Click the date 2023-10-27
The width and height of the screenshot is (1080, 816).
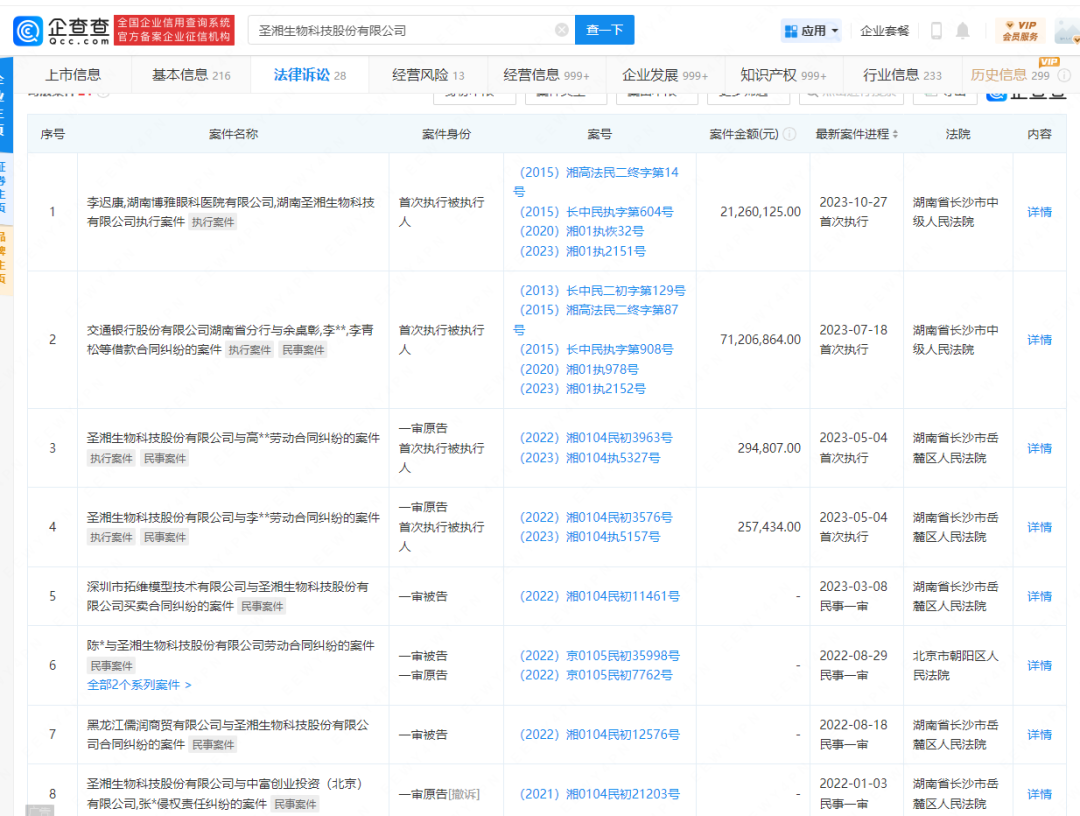[x=853, y=202]
